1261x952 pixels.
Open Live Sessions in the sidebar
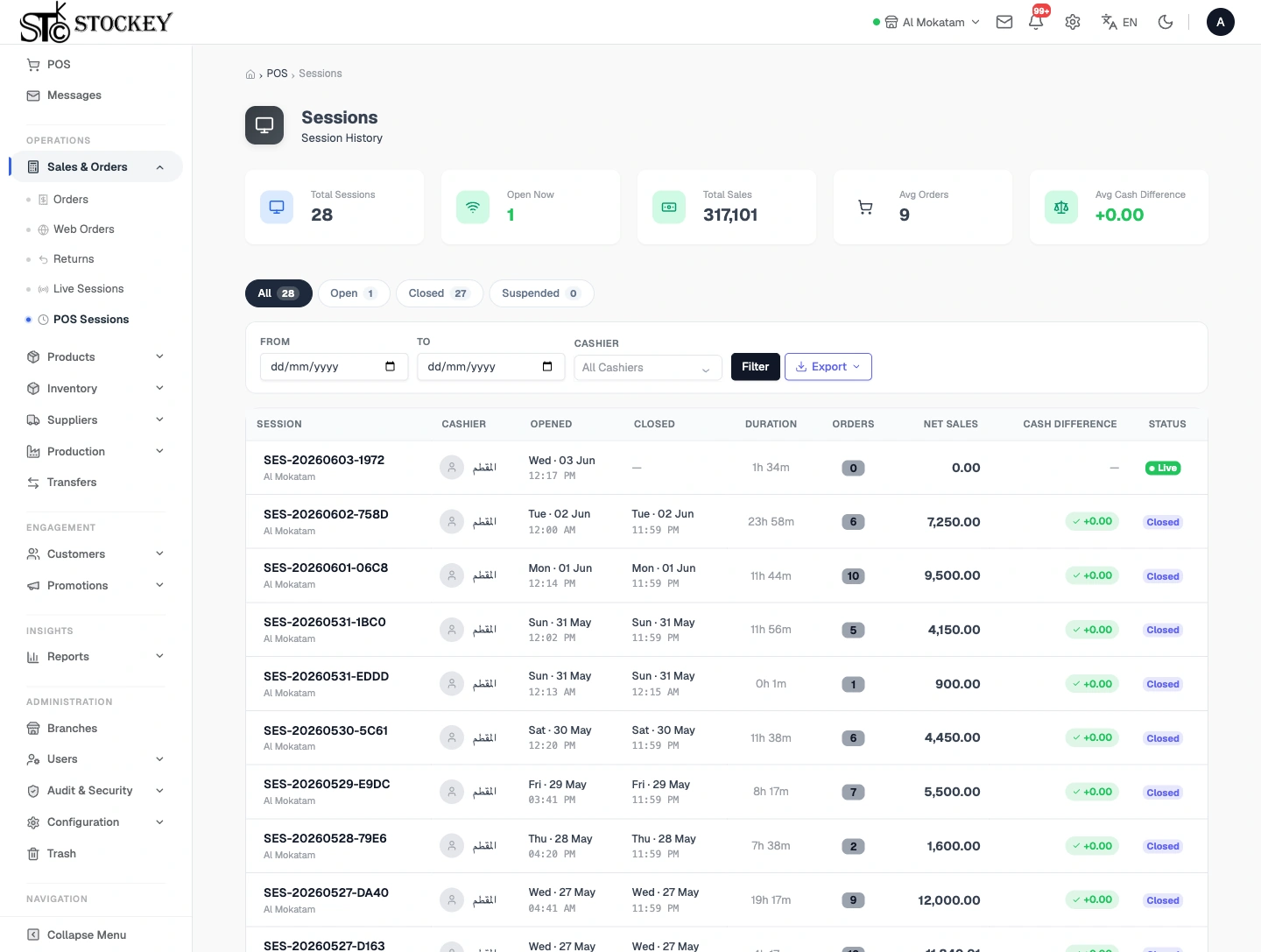(88, 289)
